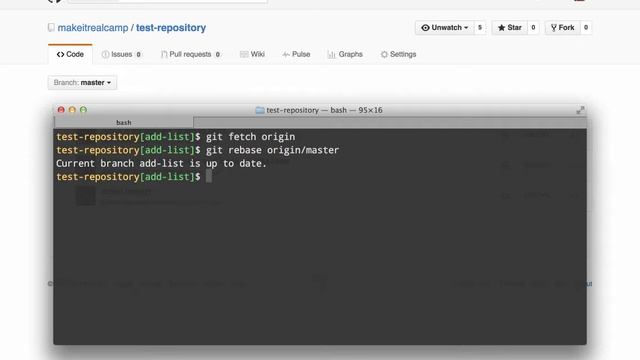The width and height of the screenshot is (640, 360).
Task: Click the Settings gear tab icon
Action: (x=384, y=54)
